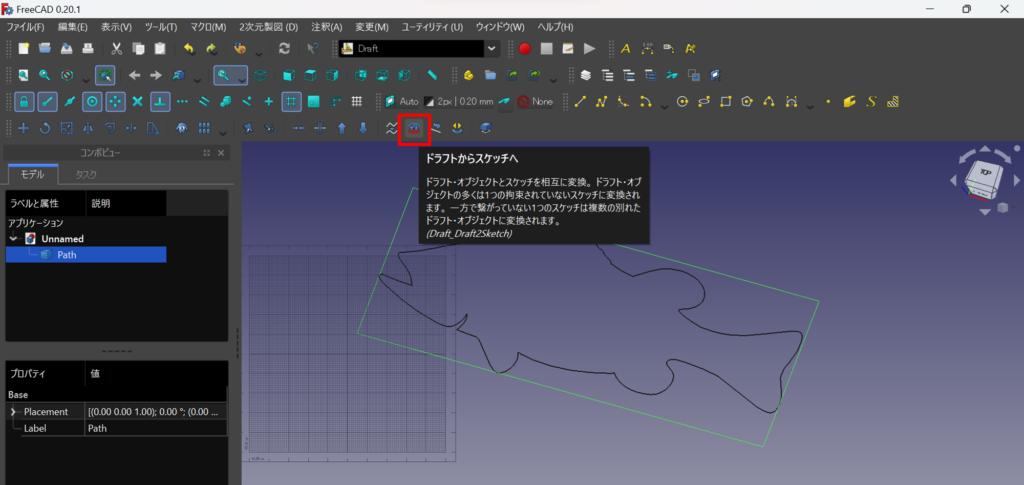Select the Draft Rotate tool
The image size is (1024, 485).
tap(45, 129)
